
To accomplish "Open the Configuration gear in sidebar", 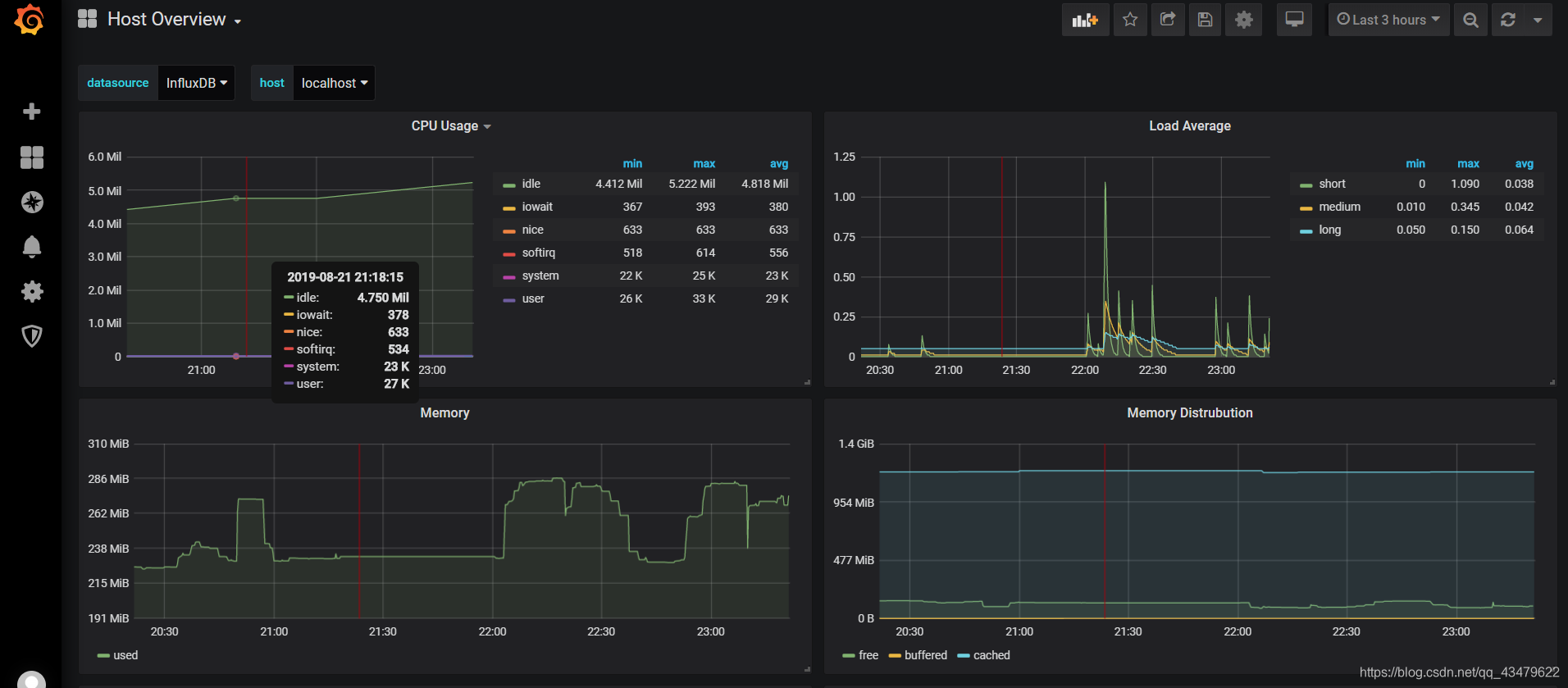I will click(32, 291).
